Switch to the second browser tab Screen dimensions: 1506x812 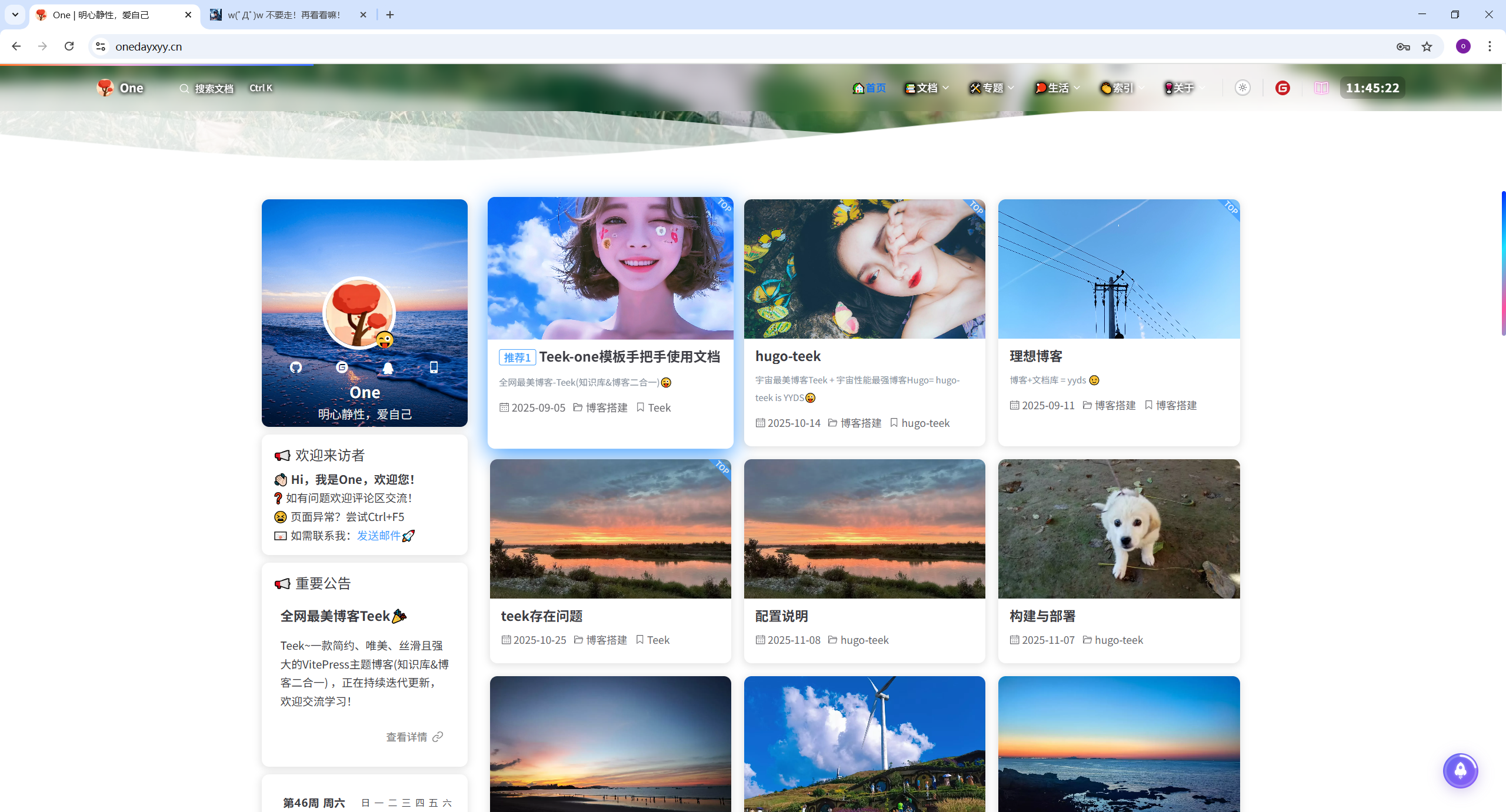click(284, 15)
